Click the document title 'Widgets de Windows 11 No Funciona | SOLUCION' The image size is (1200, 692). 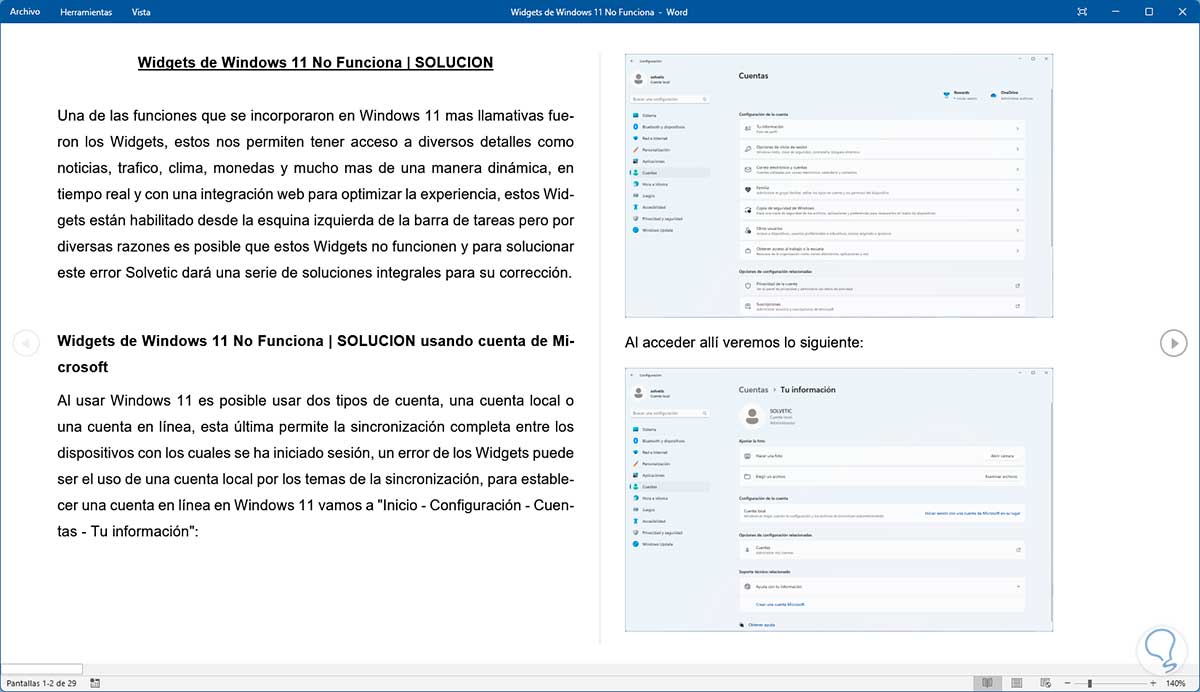(315, 62)
